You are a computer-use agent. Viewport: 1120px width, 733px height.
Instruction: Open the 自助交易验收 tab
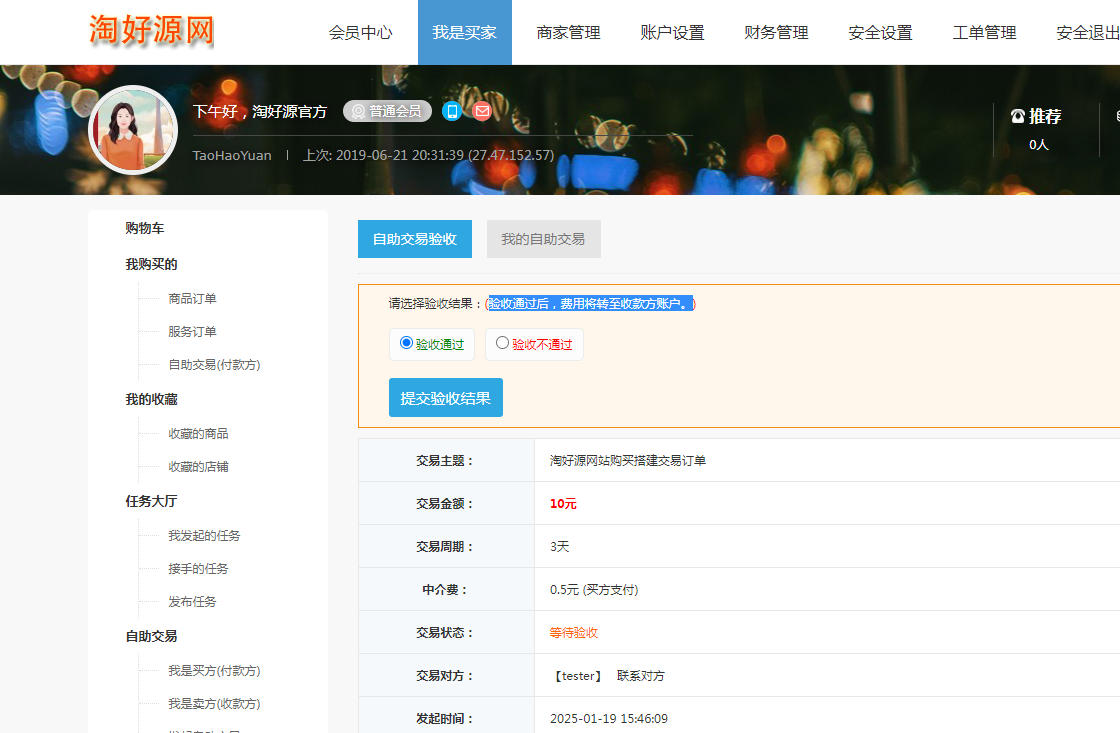coord(415,239)
